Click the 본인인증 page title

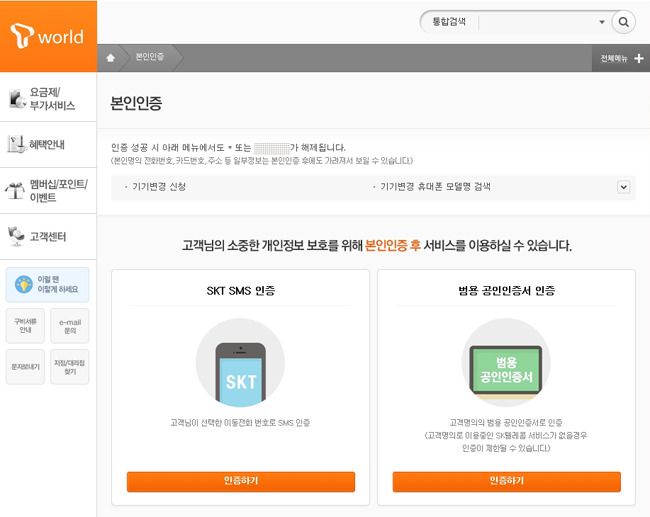(136, 103)
